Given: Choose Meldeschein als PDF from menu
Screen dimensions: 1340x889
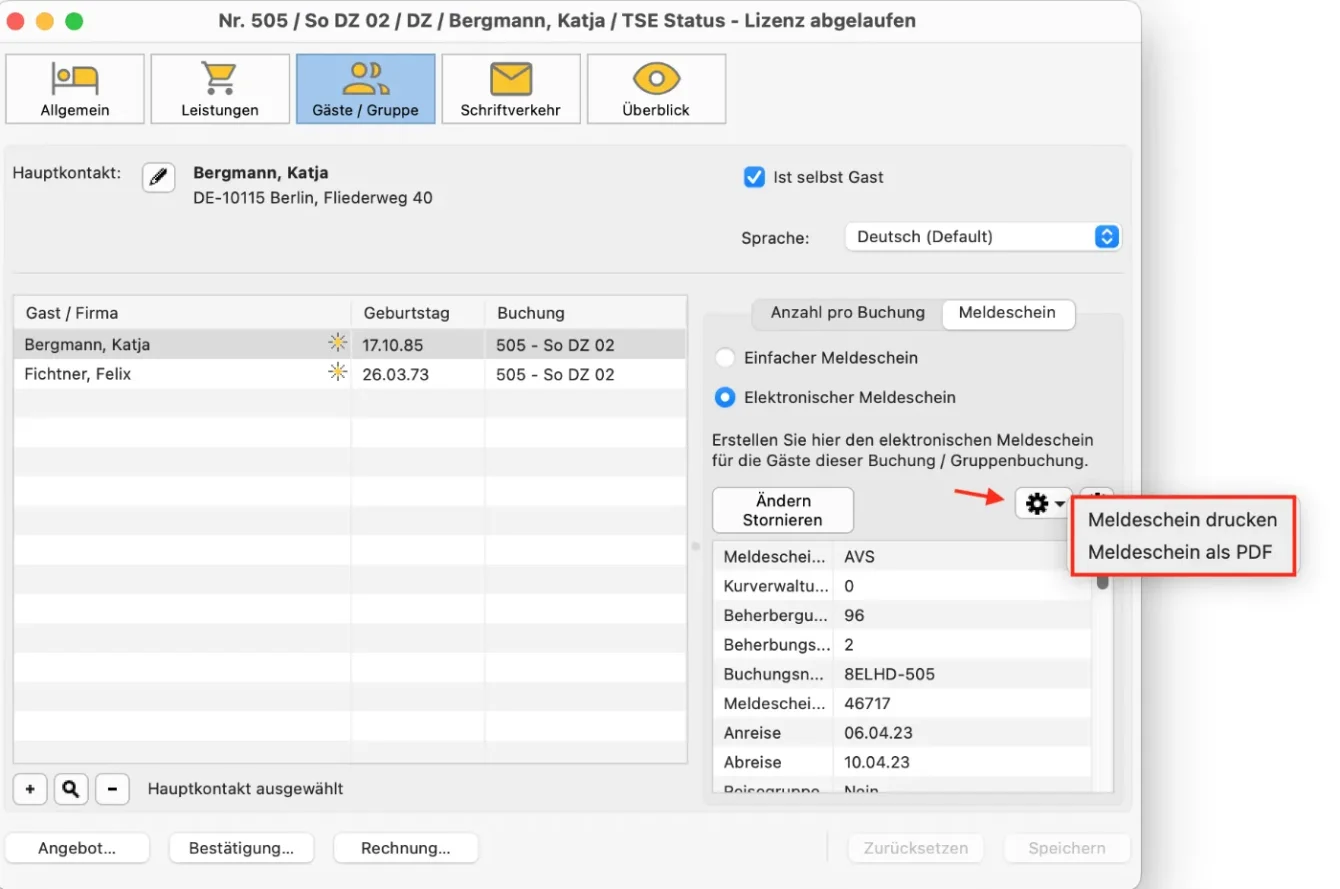Looking at the screenshot, I should coord(1180,552).
